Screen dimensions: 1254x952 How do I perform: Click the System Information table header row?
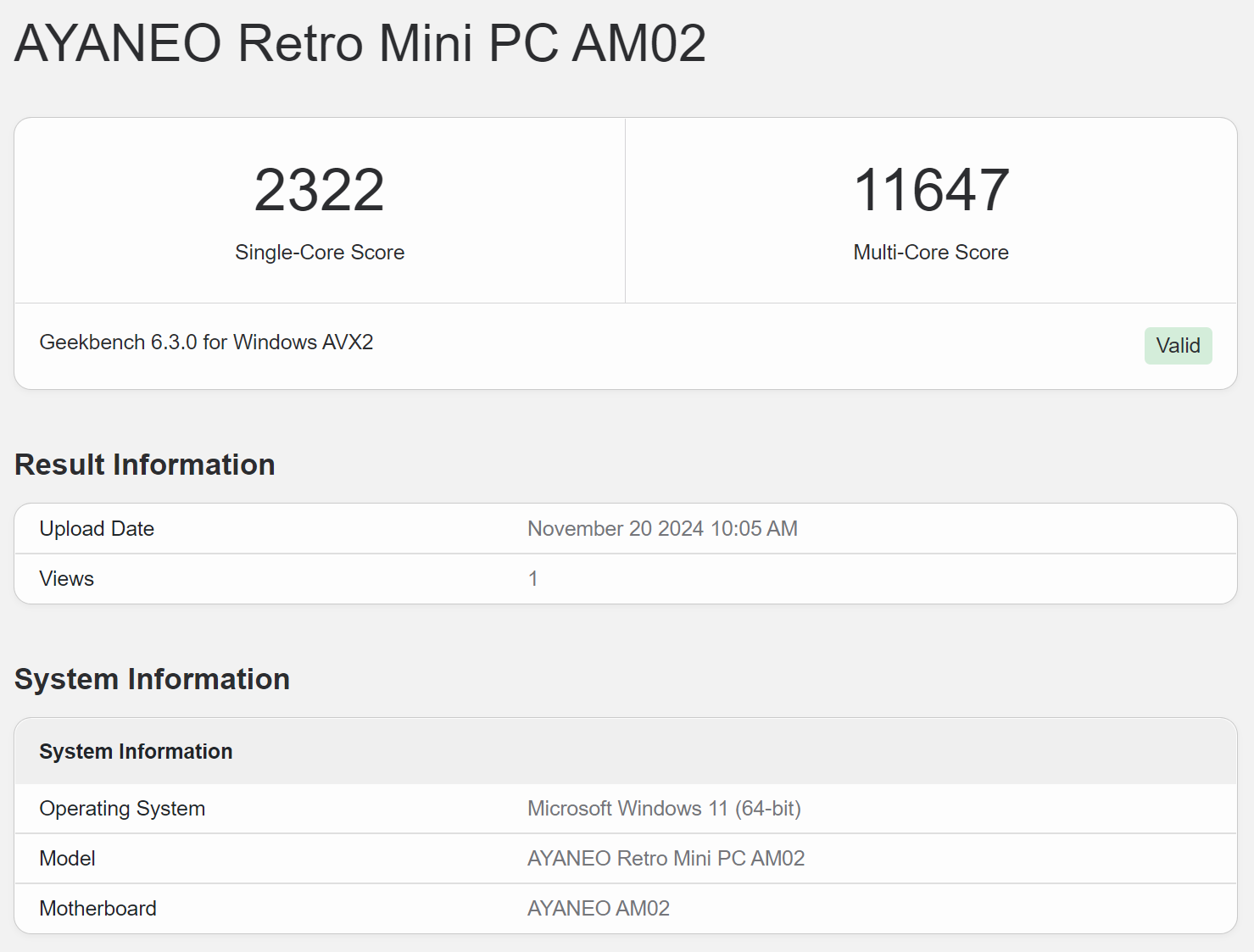point(136,752)
